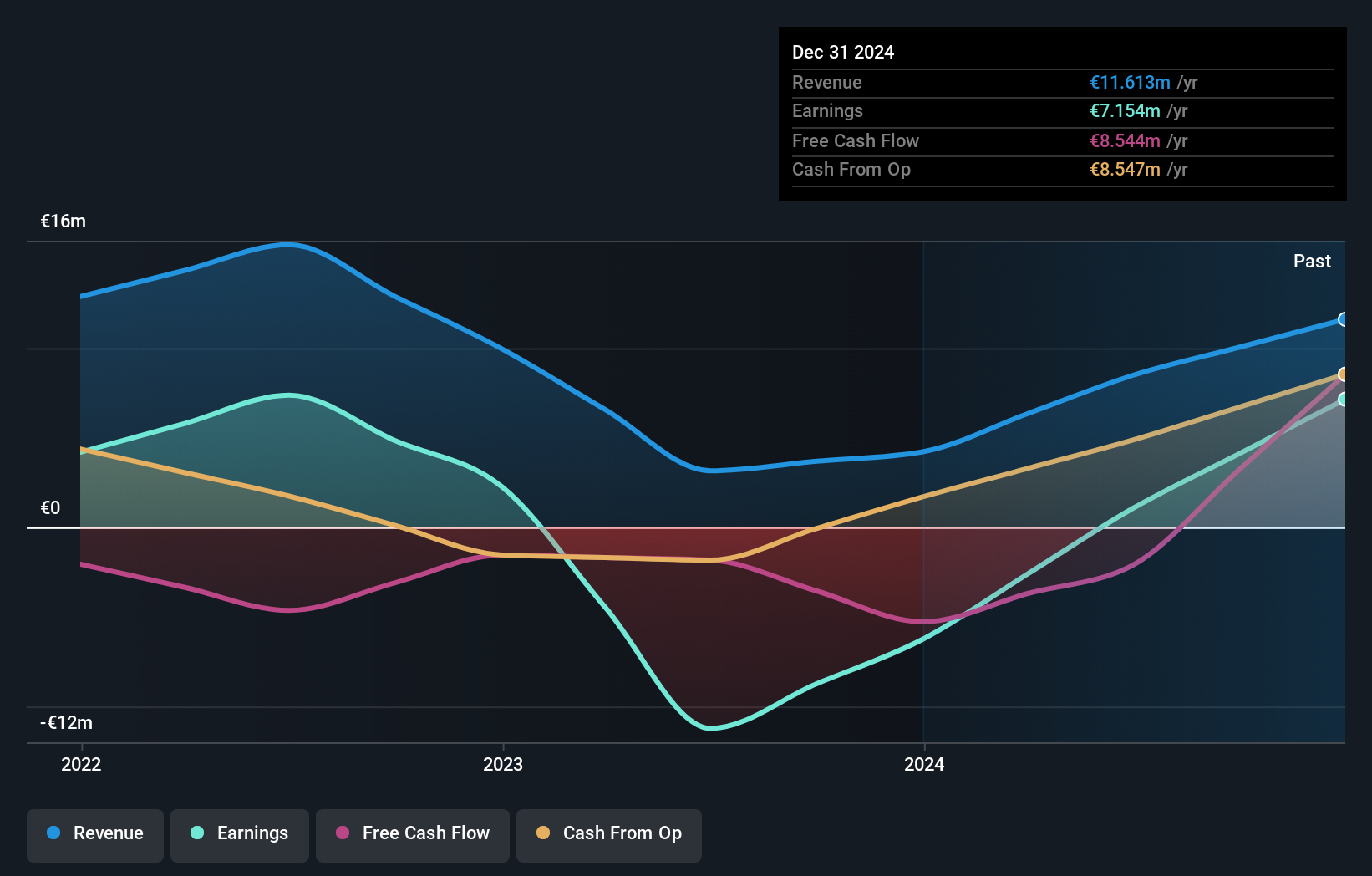This screenshot has width=1372, height=876.
Task: Select the Revenue endpoint marker on the chart
Action: coord(1344,319)
